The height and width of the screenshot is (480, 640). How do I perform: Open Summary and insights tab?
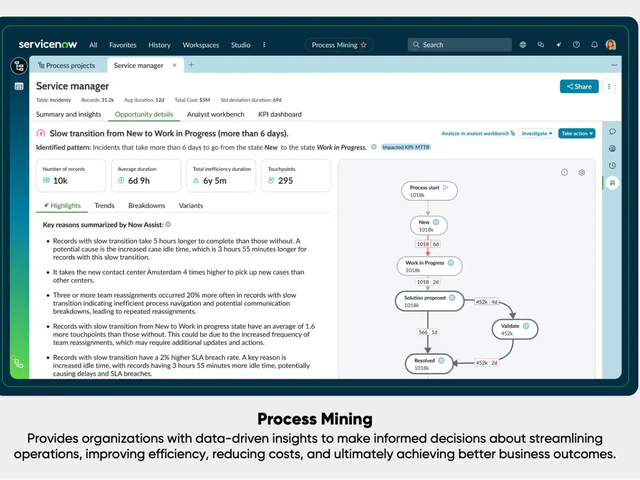click(69, 114)
